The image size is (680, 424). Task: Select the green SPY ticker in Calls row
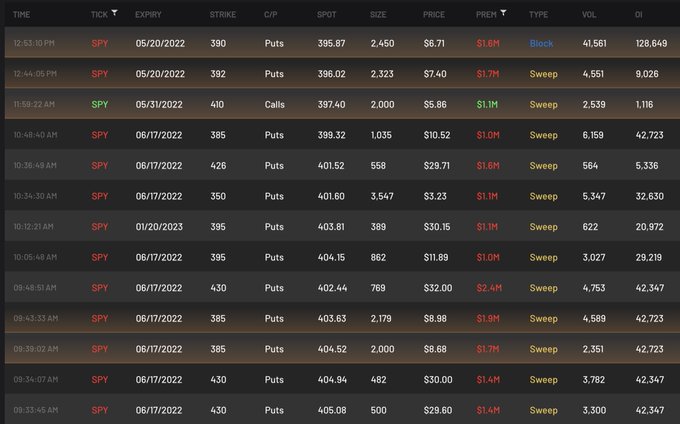point(100,104)
